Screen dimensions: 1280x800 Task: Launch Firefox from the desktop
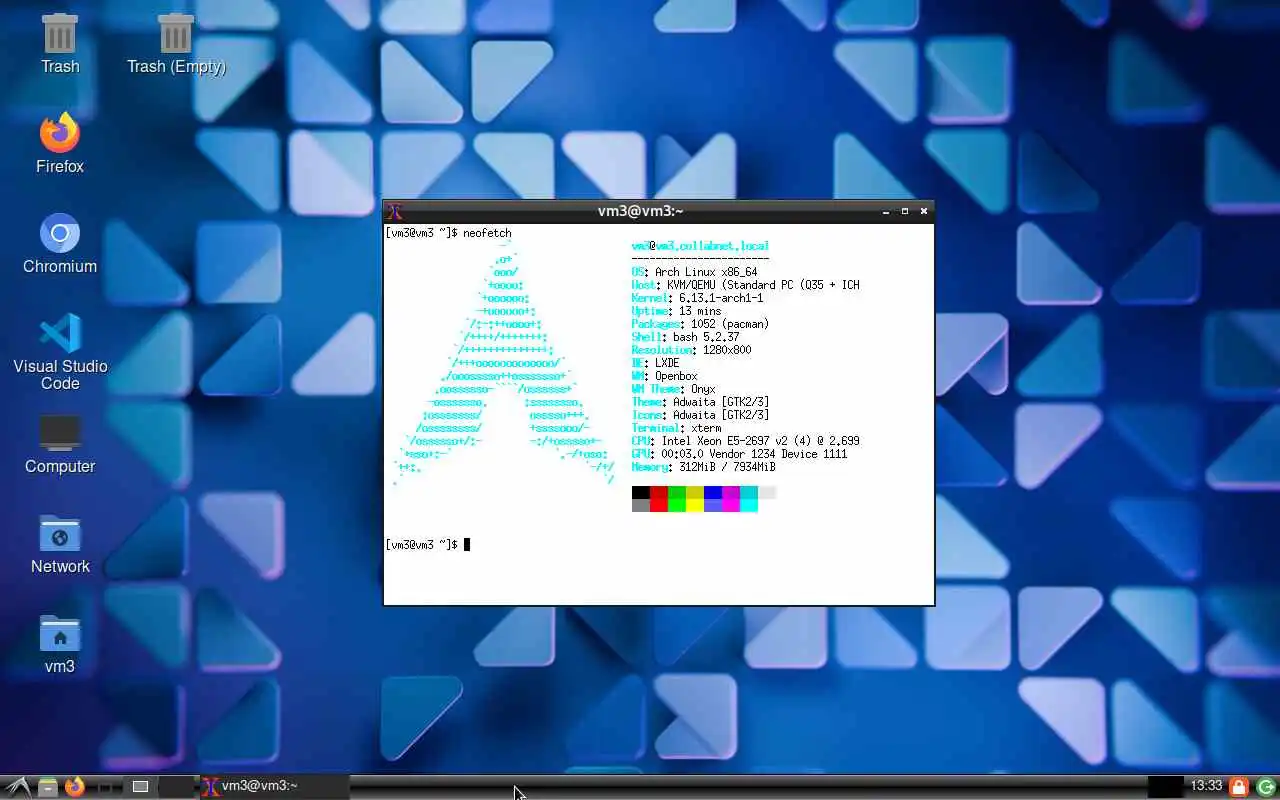[x=60, y=143]
